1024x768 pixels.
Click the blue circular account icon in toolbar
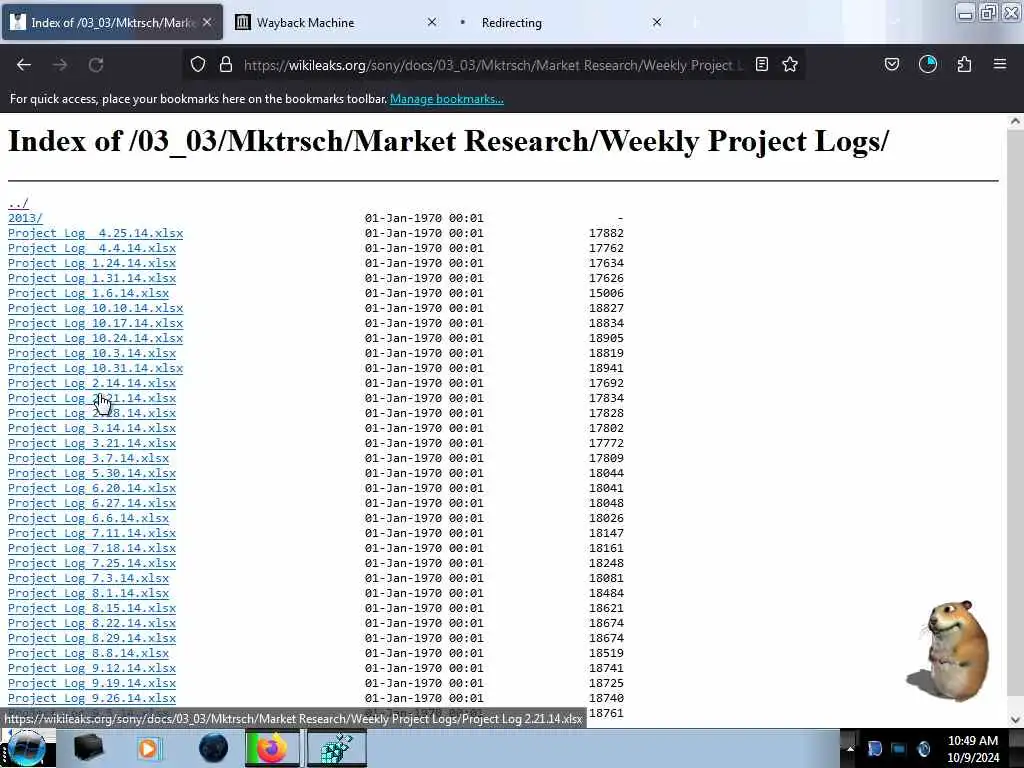(928, 65)
